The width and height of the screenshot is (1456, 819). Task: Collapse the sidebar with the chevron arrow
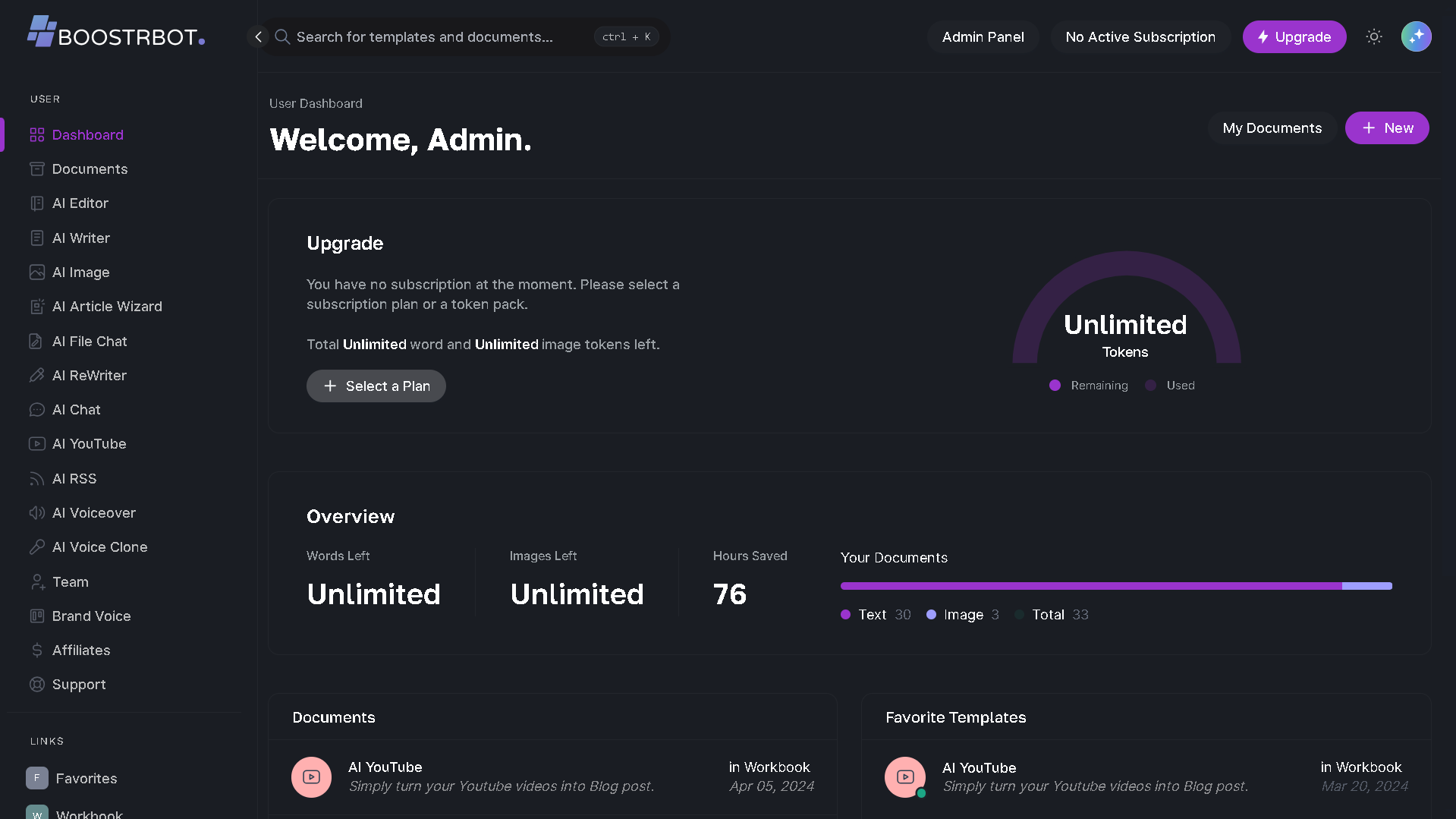[258, 36]
